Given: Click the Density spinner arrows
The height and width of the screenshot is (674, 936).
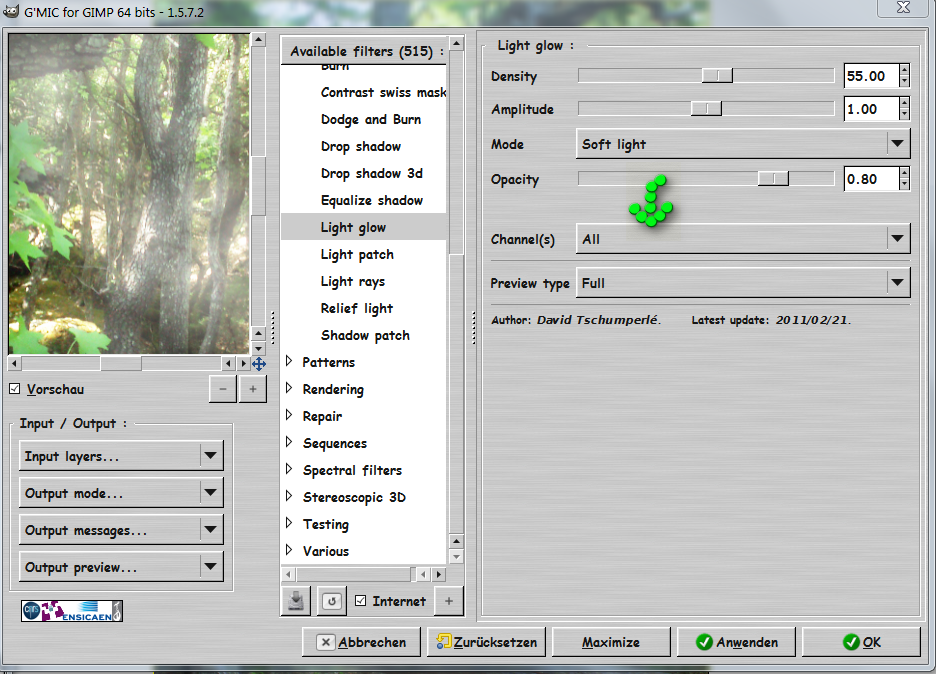Looking at the screenshot, I should (904, 76).
